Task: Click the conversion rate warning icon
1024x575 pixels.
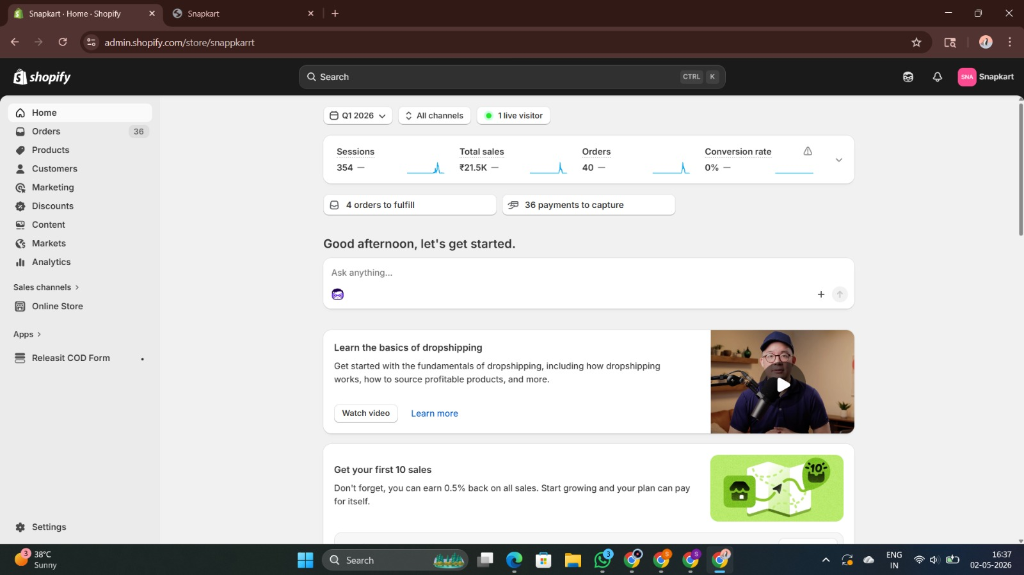Action: coord(808,151)
